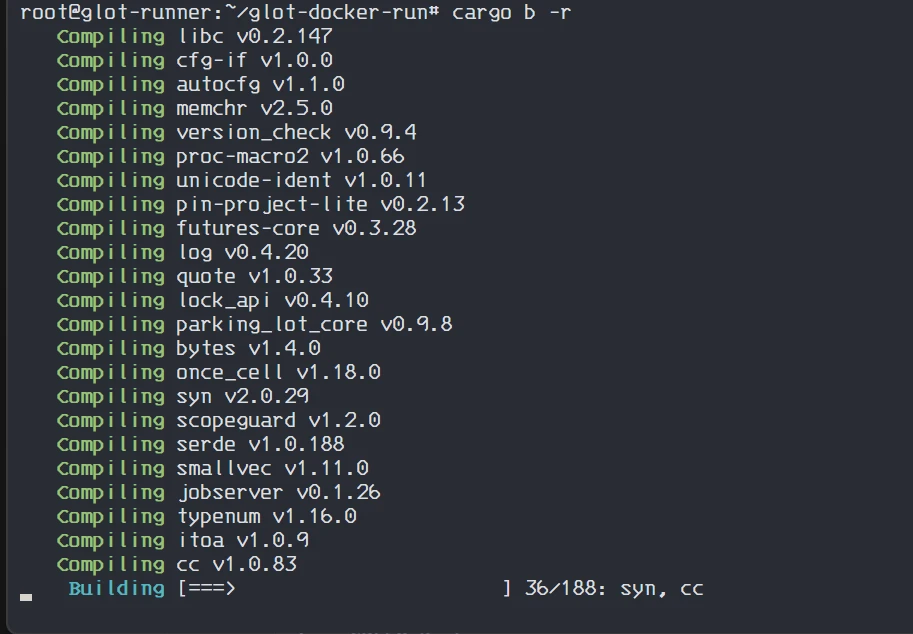
Task: Click the parking_lot_core v0.9.8 line
Action: (254, 324)
